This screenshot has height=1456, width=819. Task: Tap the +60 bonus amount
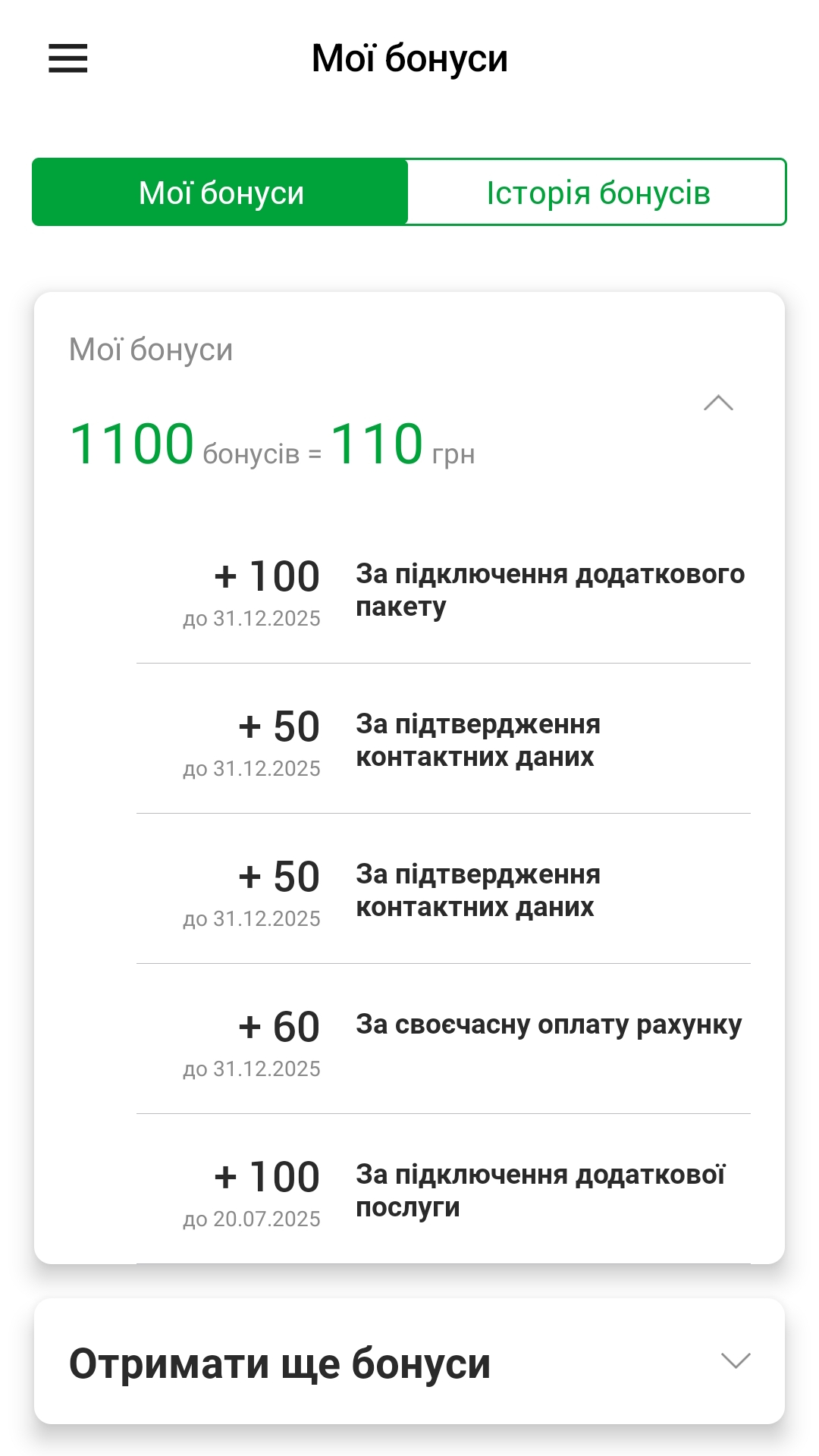tap(279, 1027)
